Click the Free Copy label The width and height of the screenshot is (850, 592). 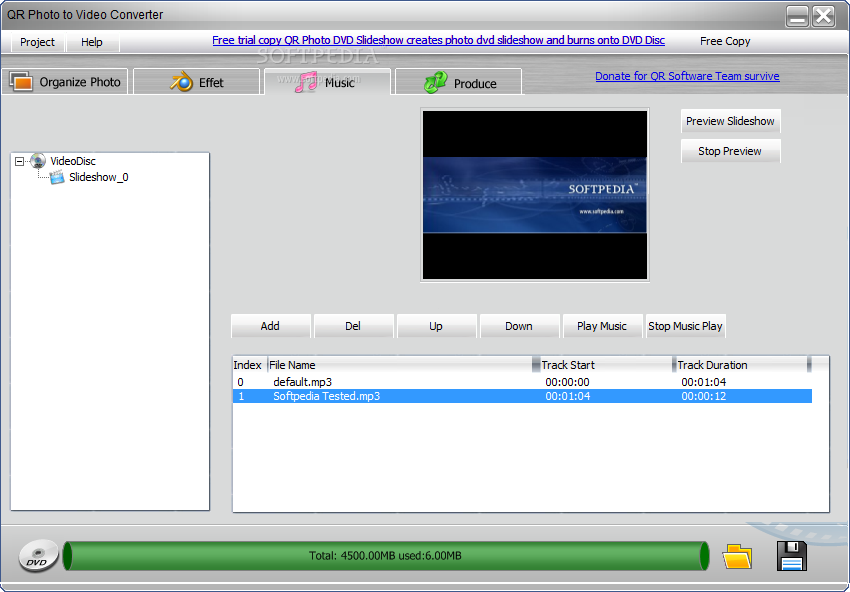(725, 41)
